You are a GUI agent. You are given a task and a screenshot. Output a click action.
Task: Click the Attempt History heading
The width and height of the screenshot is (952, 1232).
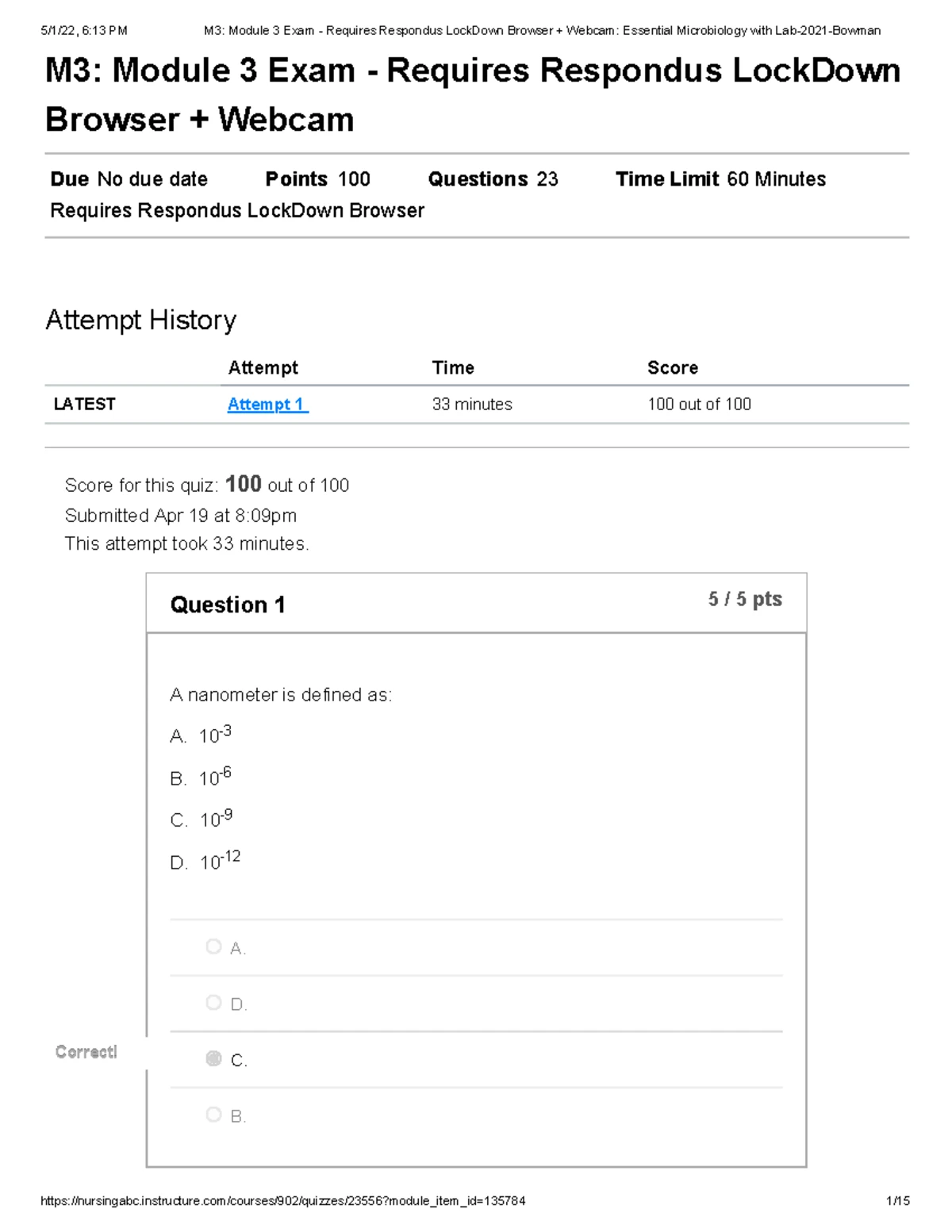click(140, 320)
